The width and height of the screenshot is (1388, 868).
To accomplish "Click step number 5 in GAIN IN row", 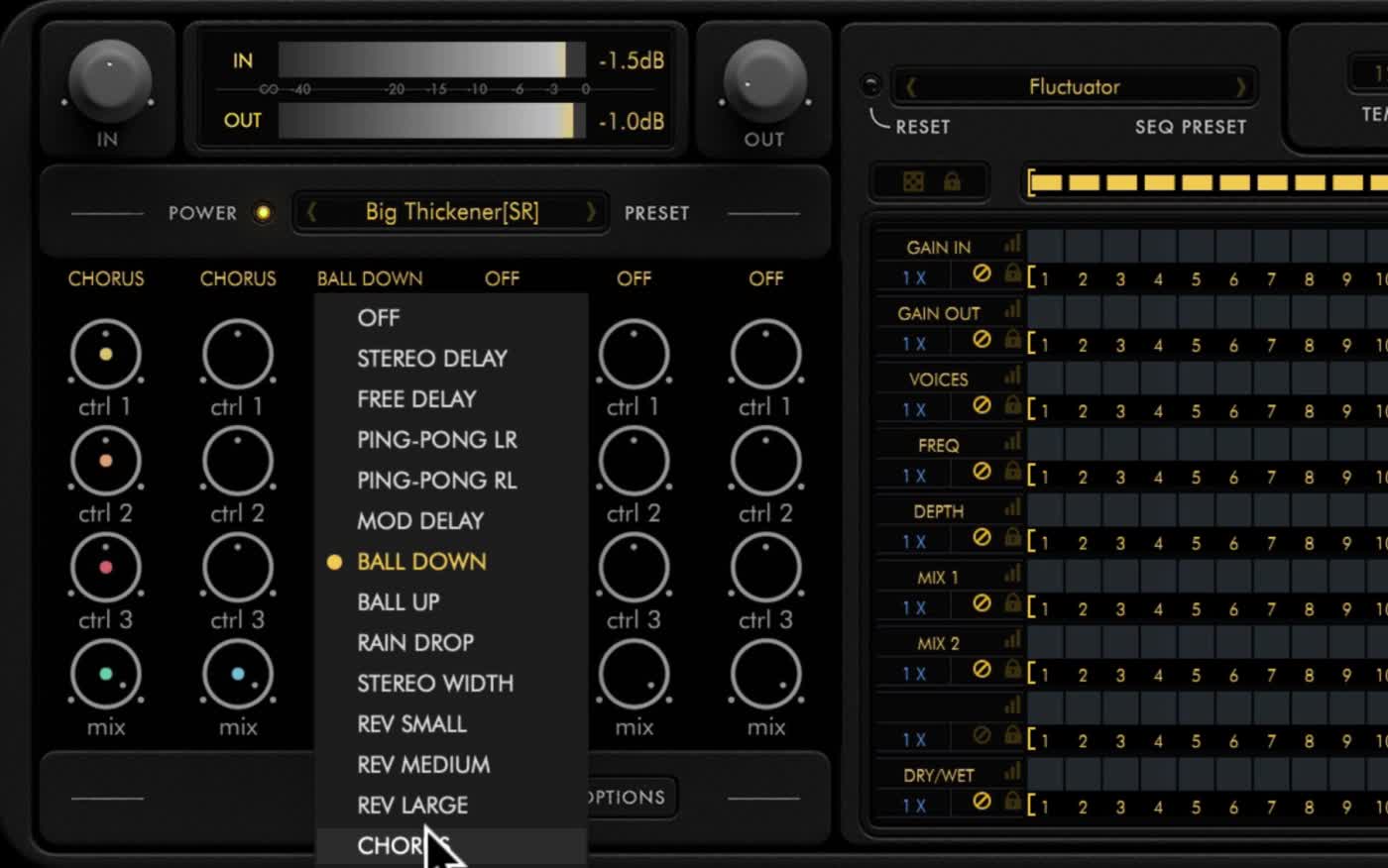I will point(1196,279).
